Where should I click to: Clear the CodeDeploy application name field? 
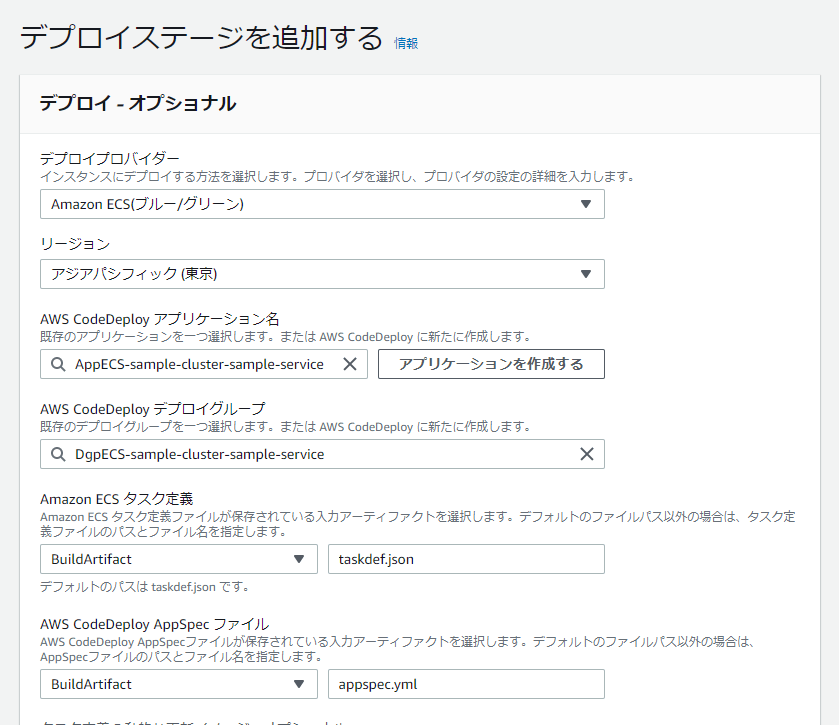click(x=350, y=364)
